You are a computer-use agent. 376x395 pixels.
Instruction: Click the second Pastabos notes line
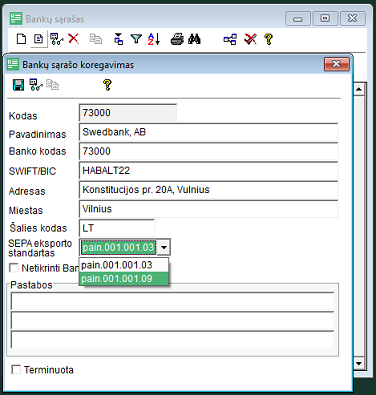172,320
